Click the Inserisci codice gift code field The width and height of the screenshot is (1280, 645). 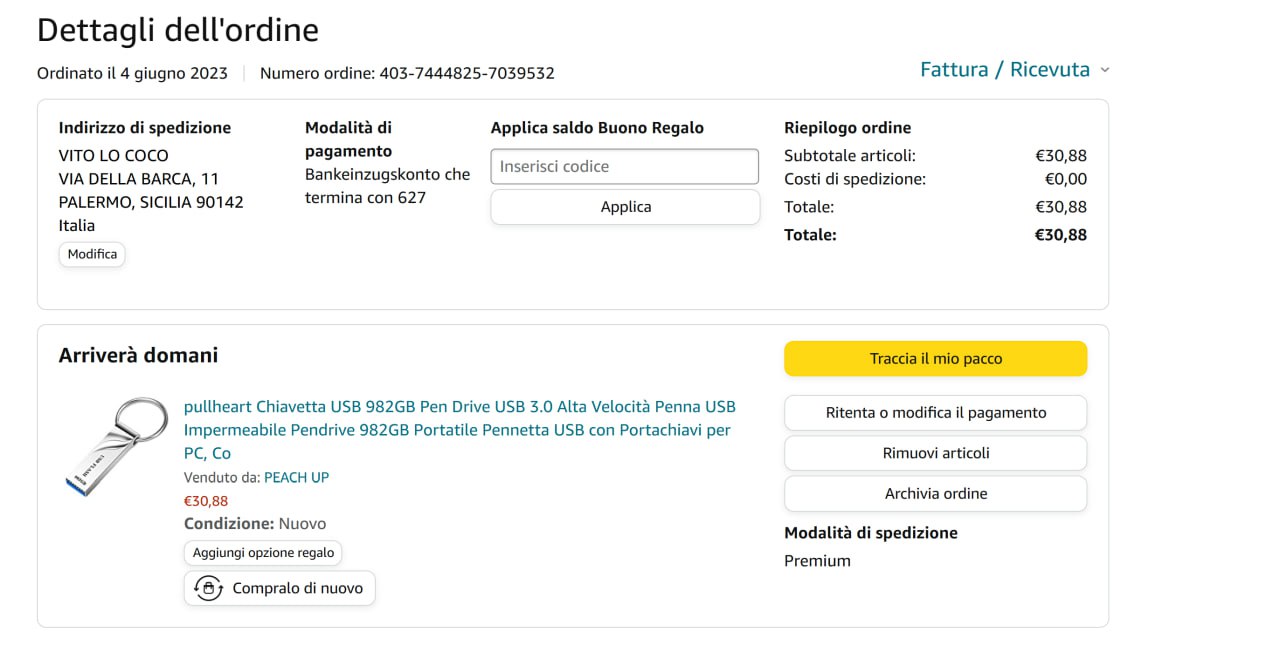click(x=624, y=167)
